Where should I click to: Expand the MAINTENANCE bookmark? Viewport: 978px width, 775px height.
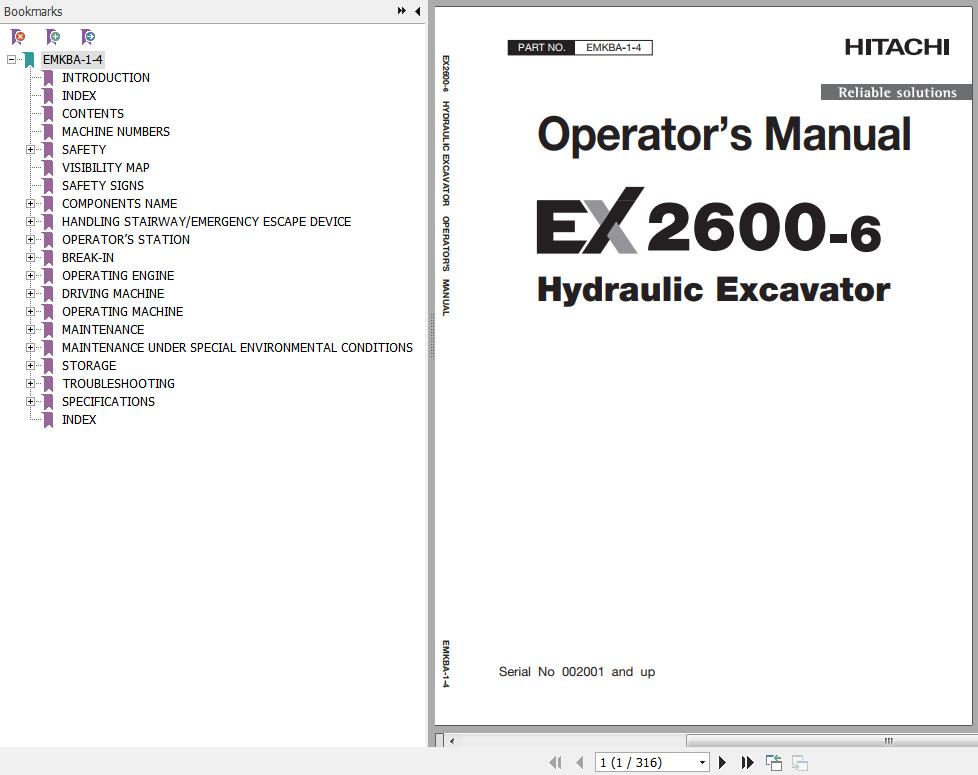(30, 330)
